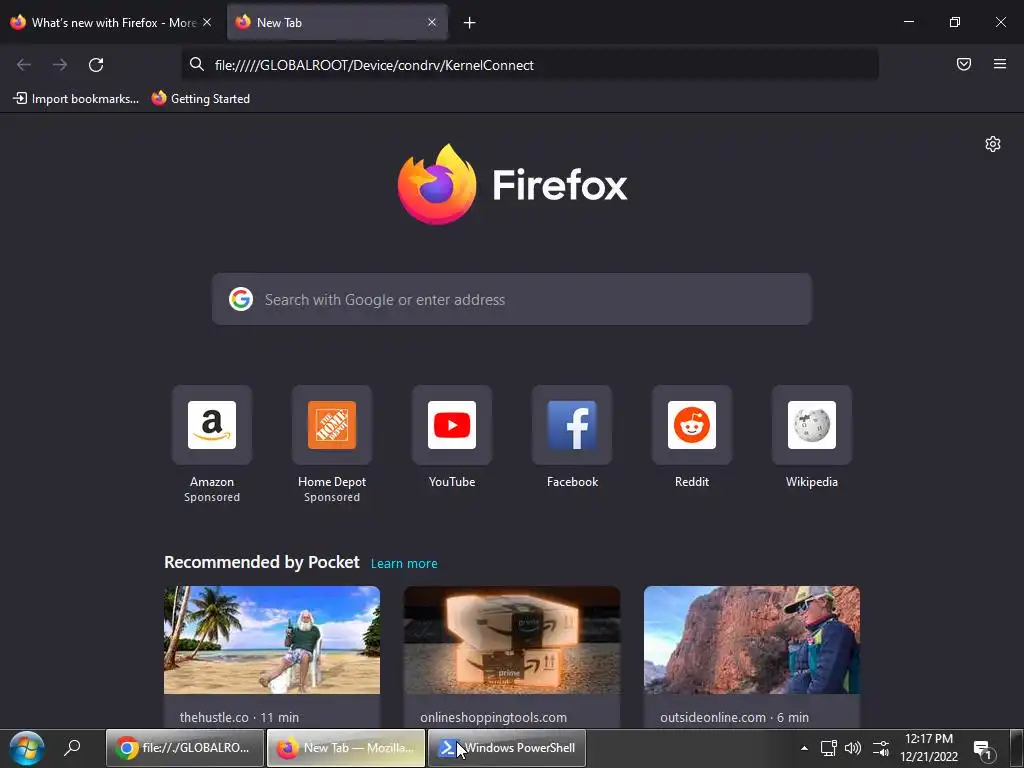Open Import bookmarks bookmark item
The height and width of the screenshot is (768, 1024).
click(x=76, y=99)
